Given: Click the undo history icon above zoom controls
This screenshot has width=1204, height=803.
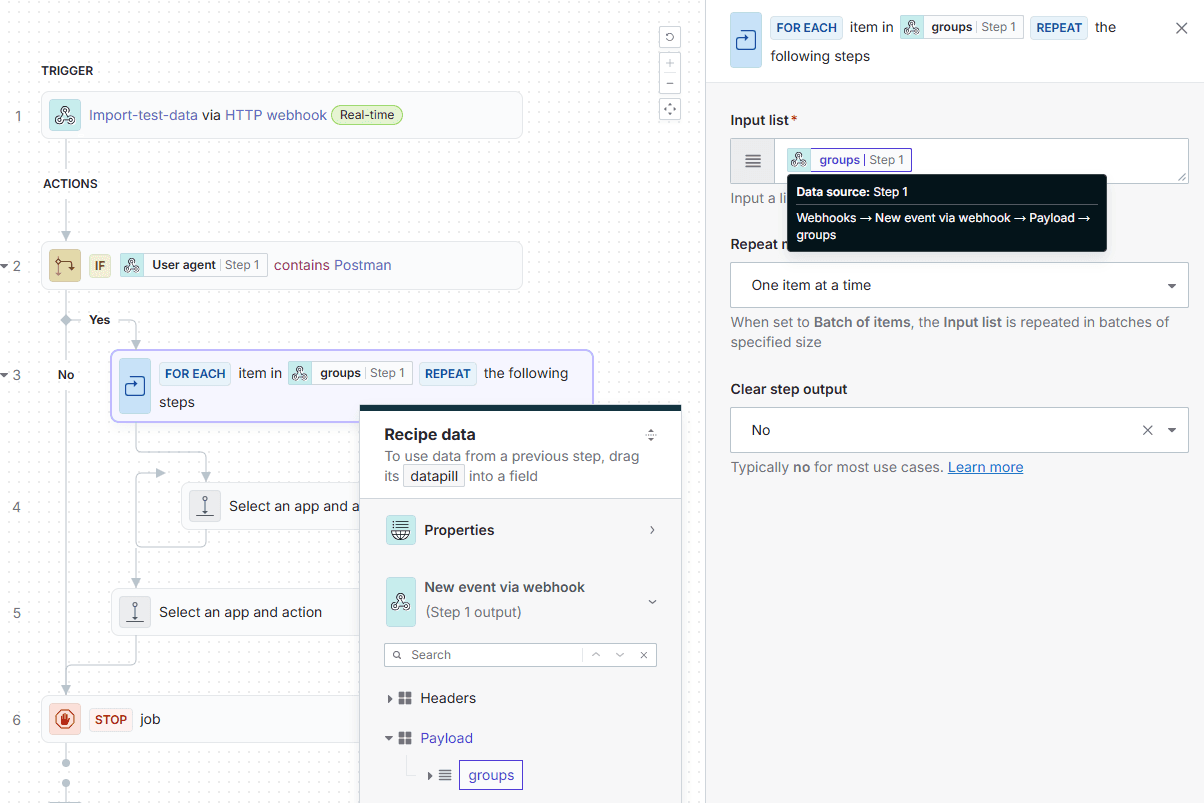Looking at the screenshot, I should (x=669, y=37).
